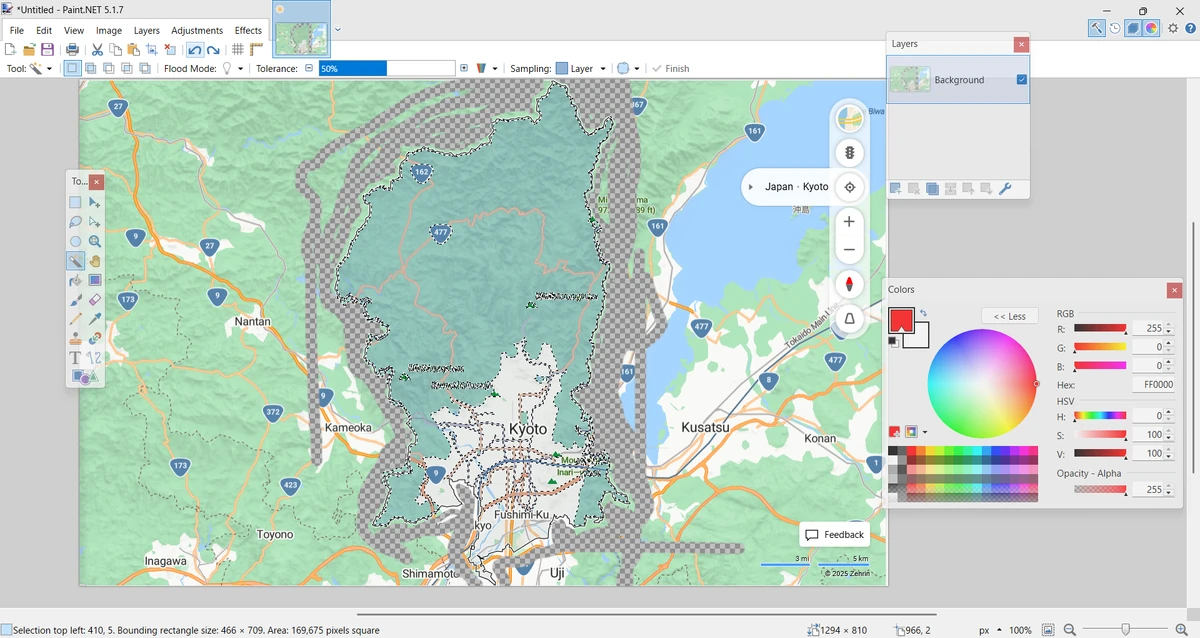Screen dimensions: 1200x638
Task: Click the Tolerance percentage slider bar
Action: 386,69
